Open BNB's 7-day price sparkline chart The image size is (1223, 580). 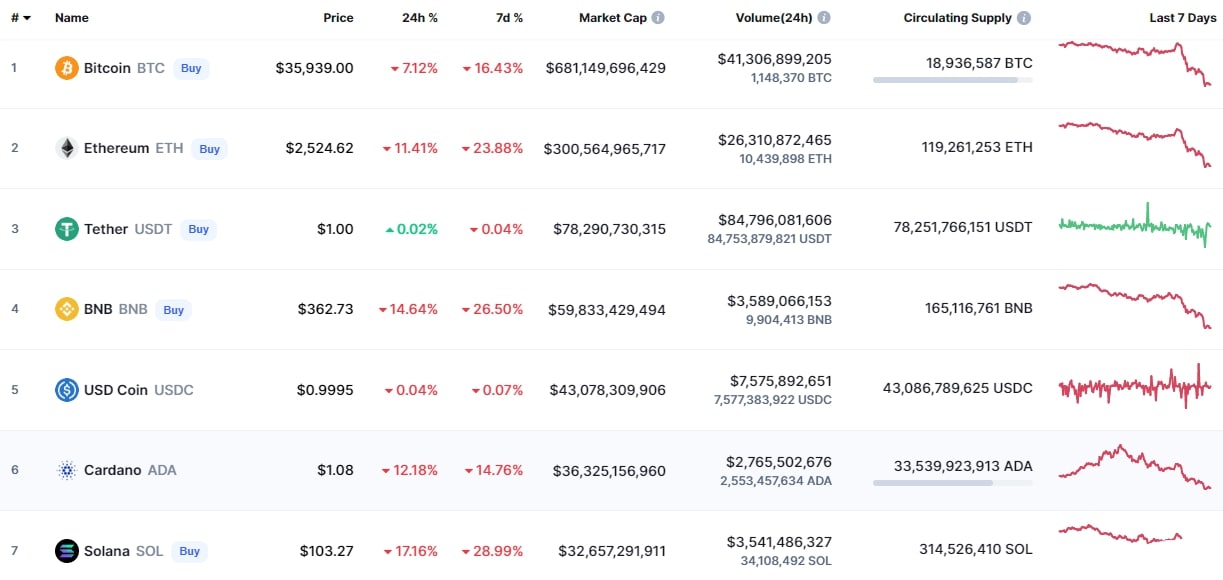point(1135,304)
